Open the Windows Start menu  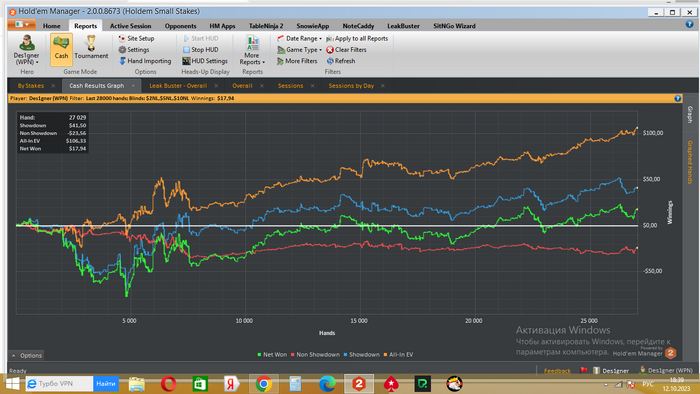[x=12, y=384]
